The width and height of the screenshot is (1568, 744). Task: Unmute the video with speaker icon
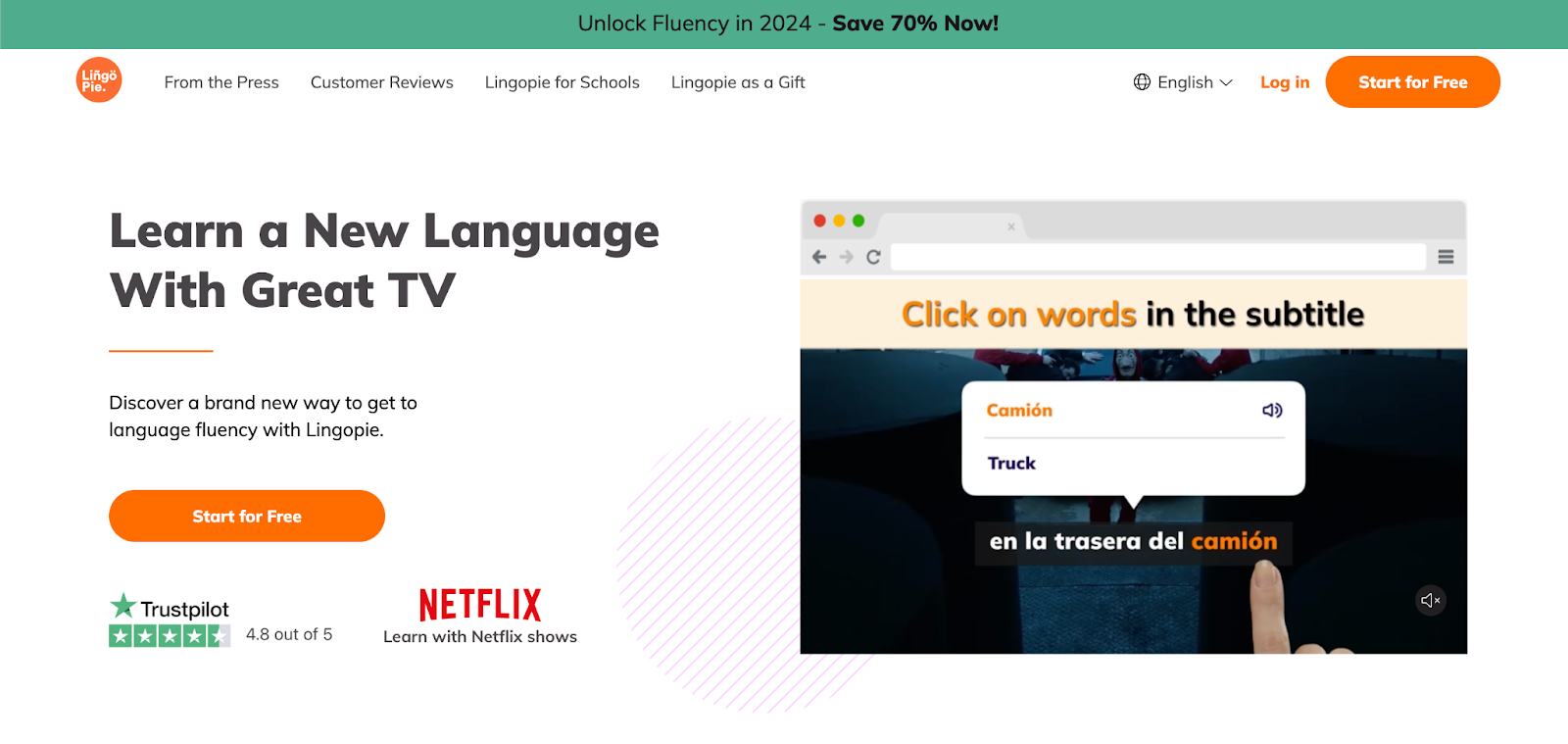pos(1431,600)
